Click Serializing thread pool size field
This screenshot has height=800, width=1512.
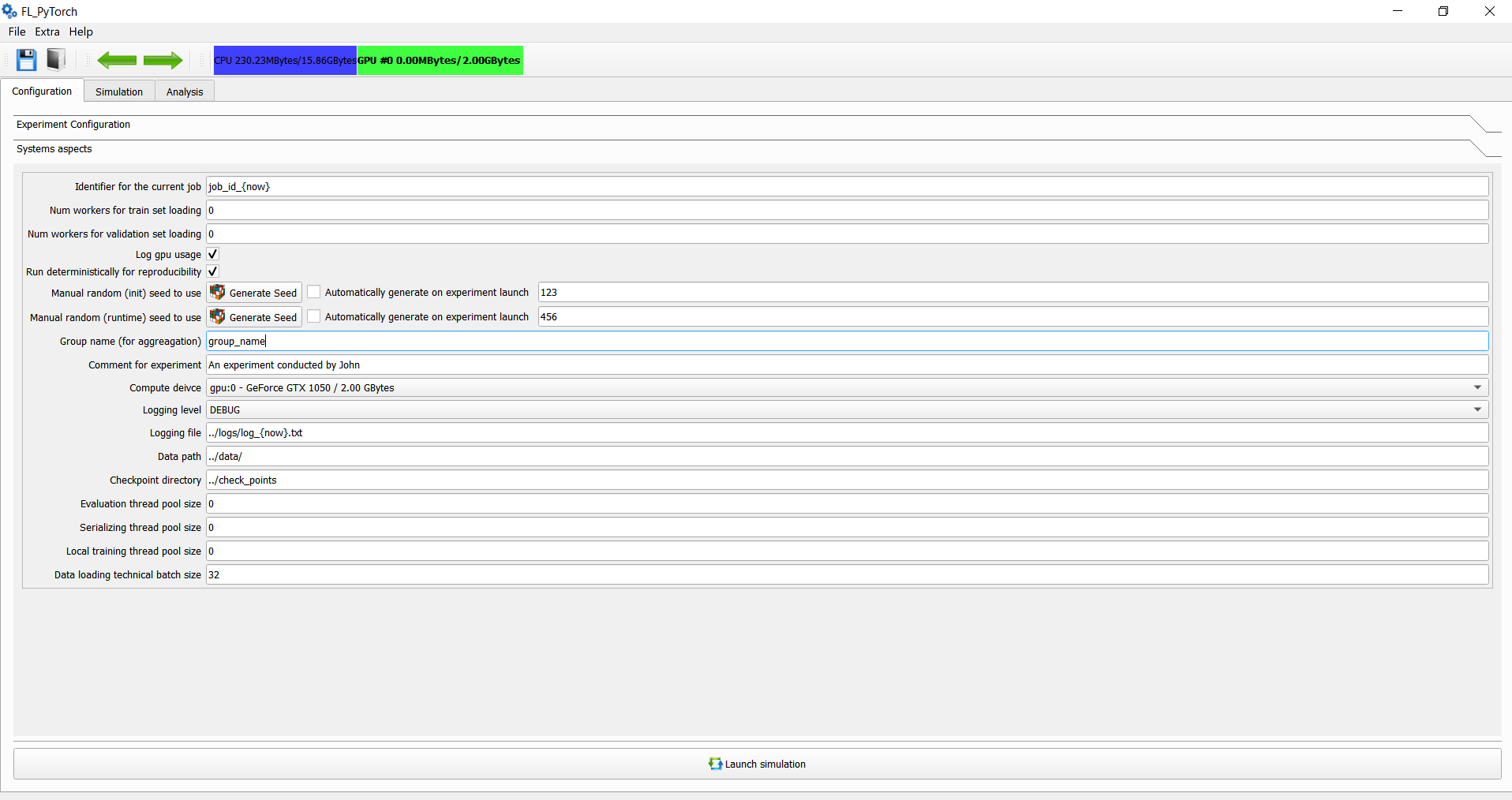pos(848,527)
